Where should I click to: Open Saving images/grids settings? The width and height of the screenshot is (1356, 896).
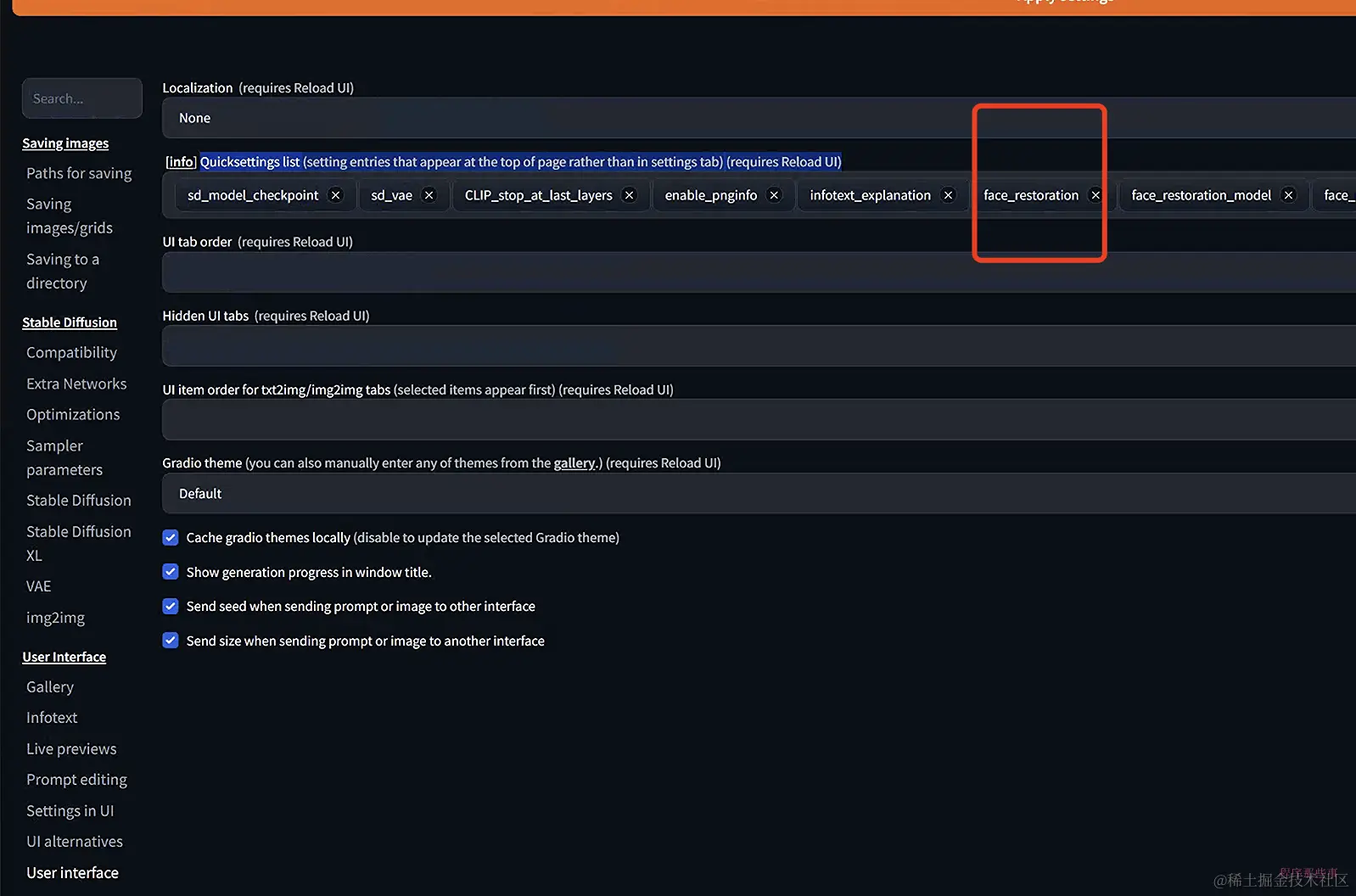[70, 216]
